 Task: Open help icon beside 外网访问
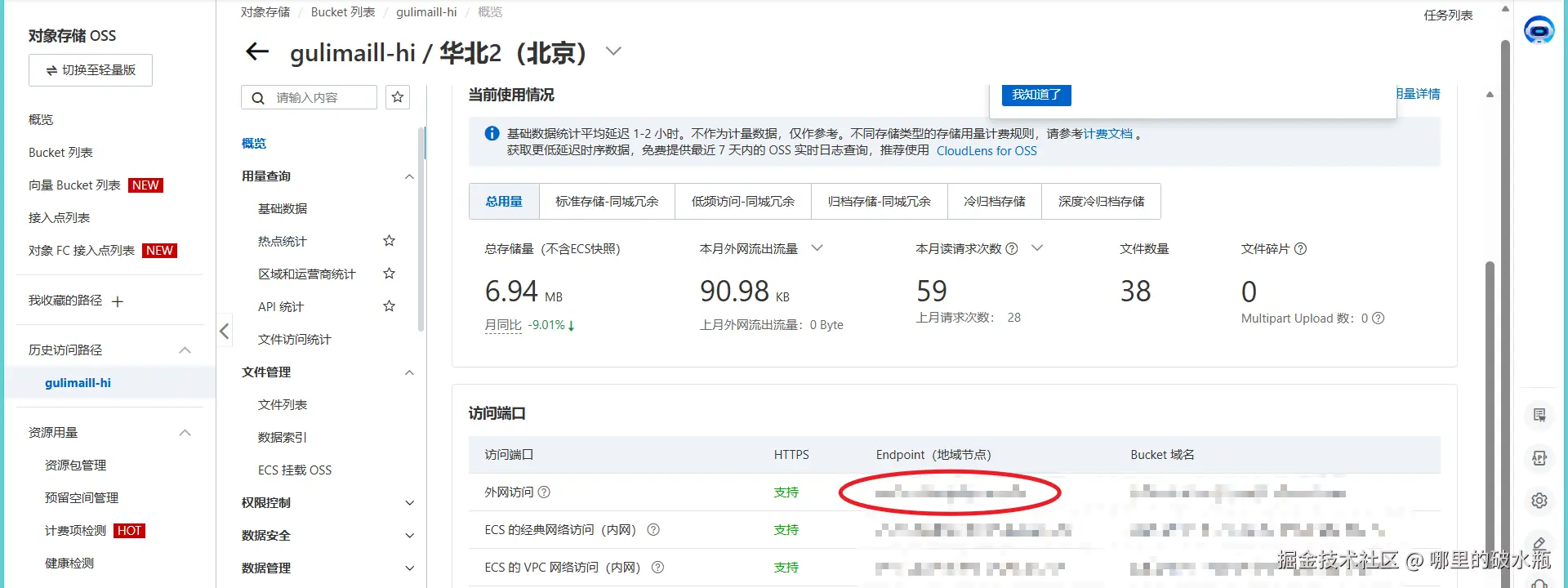[544, 492]
